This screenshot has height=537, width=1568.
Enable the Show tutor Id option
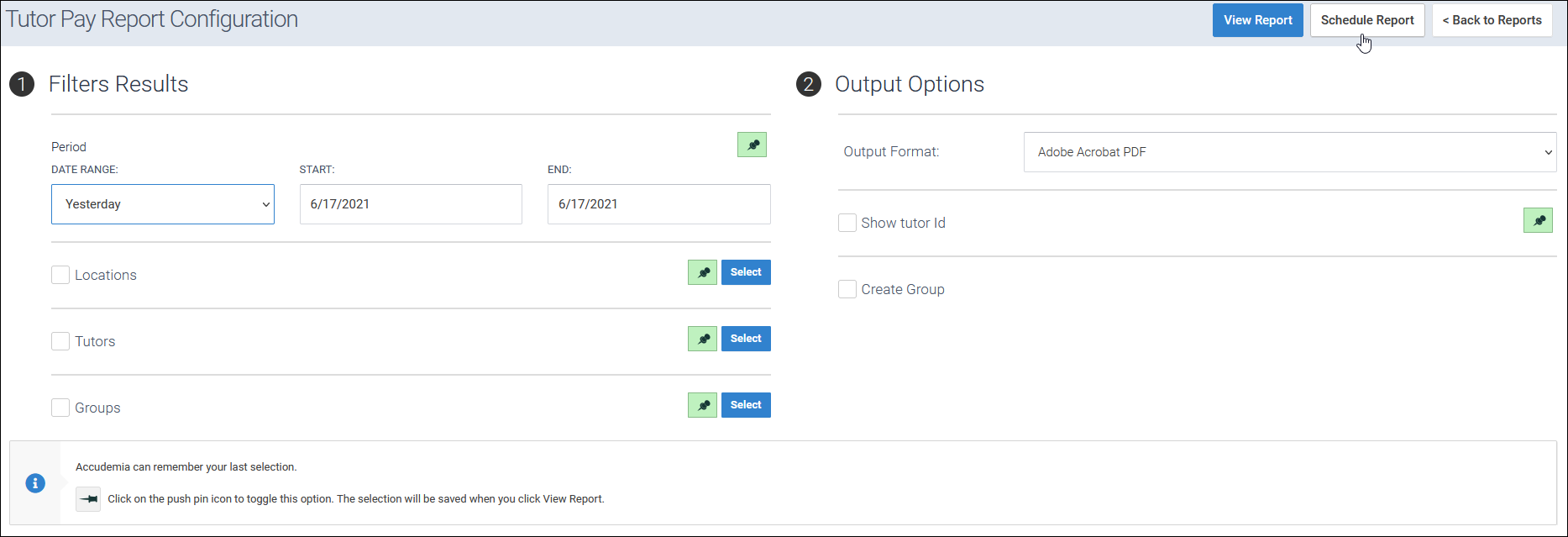coord(847,223)
